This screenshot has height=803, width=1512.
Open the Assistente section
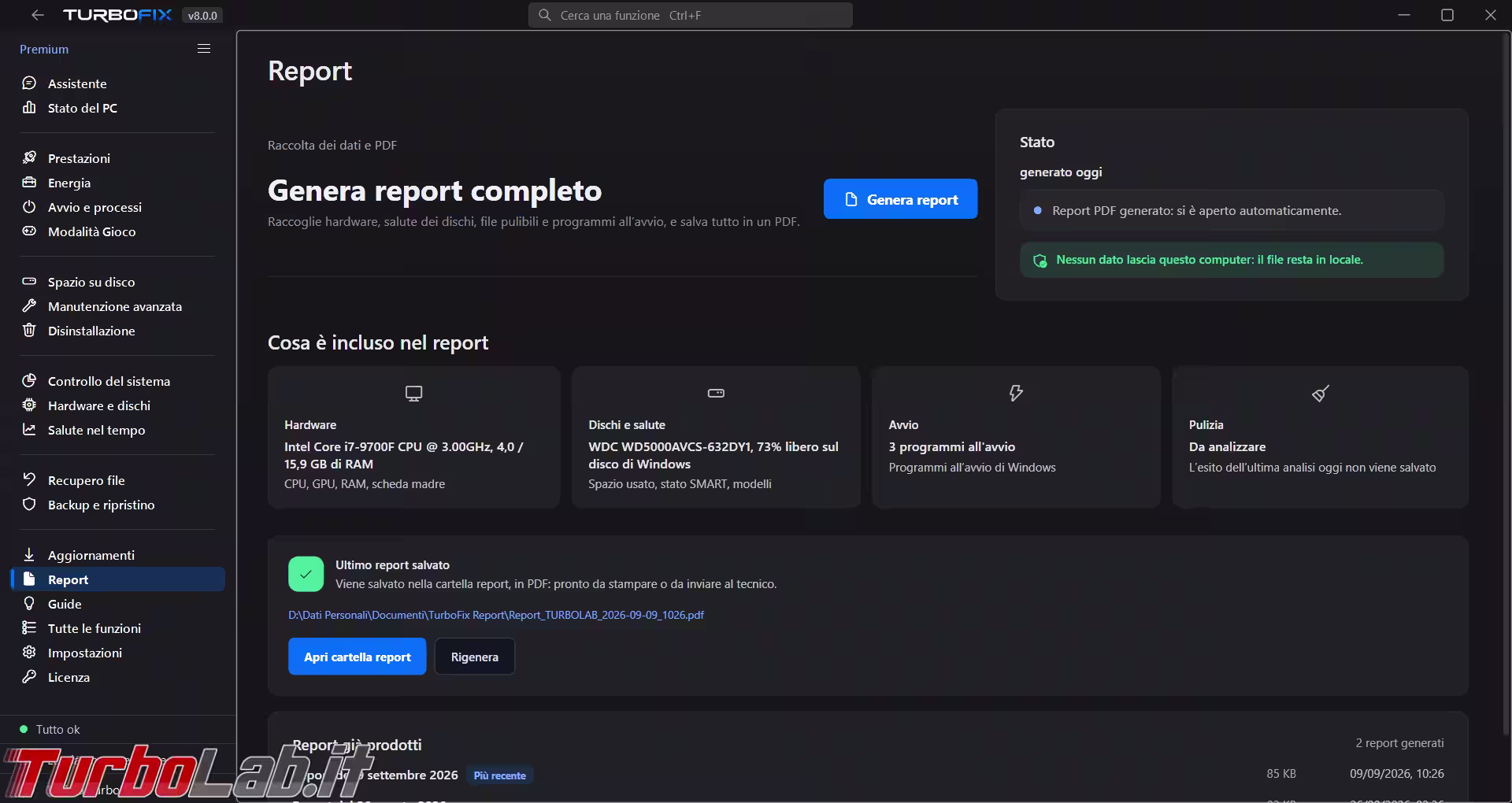click(x=117, y=83)
